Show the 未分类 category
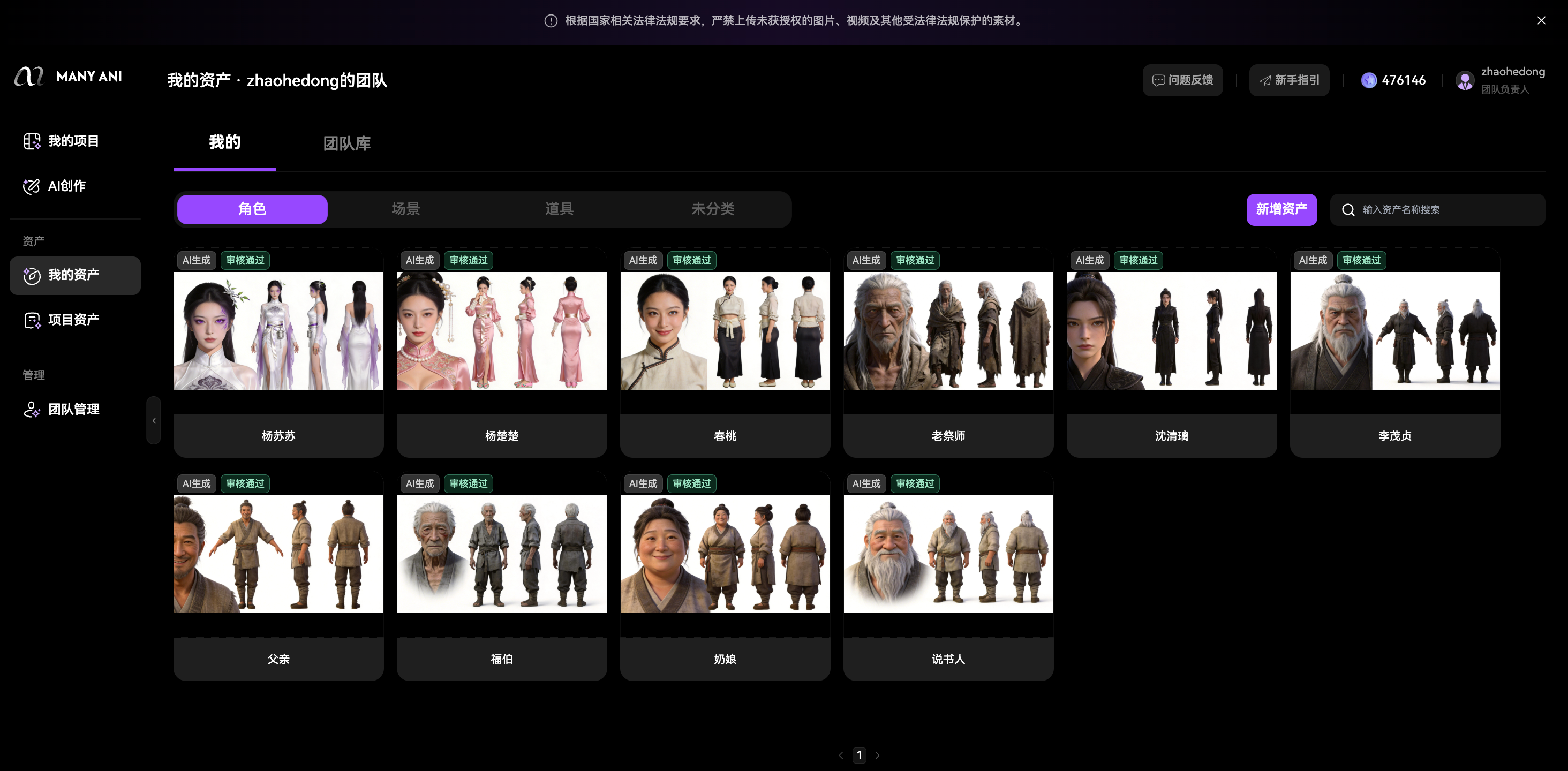The width and height of the screenshot is (1568, 771). (x=712, y=209)
